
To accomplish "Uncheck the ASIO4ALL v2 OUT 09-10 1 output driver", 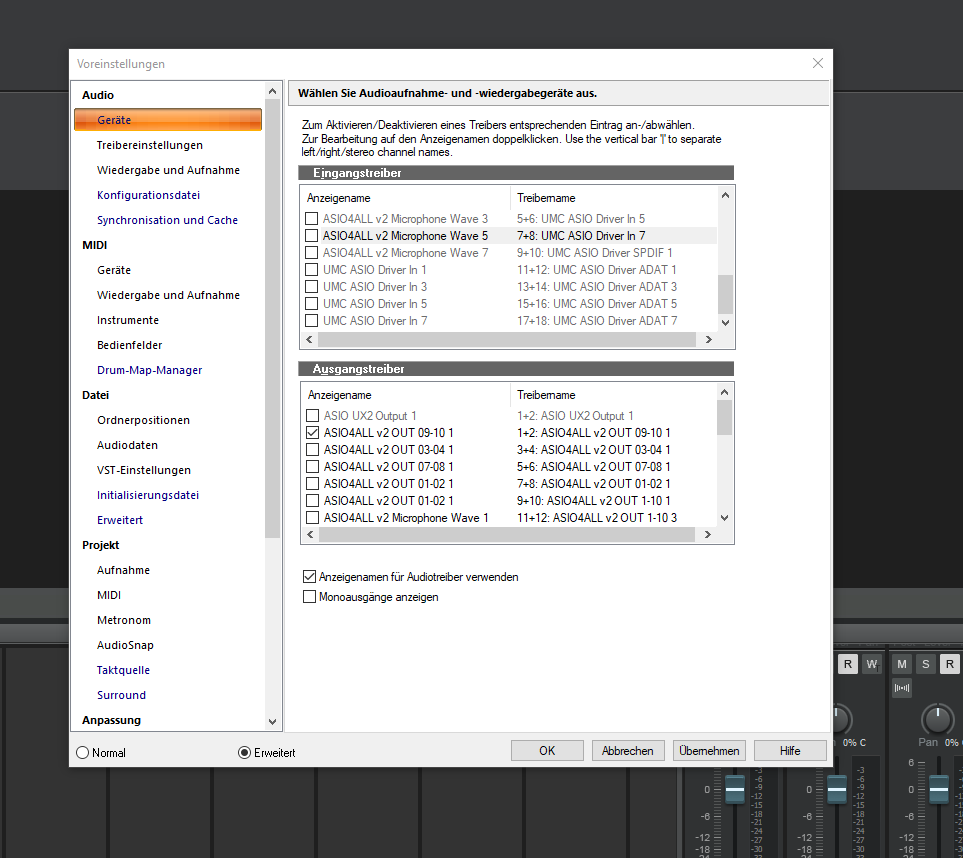I will point(313,432).
